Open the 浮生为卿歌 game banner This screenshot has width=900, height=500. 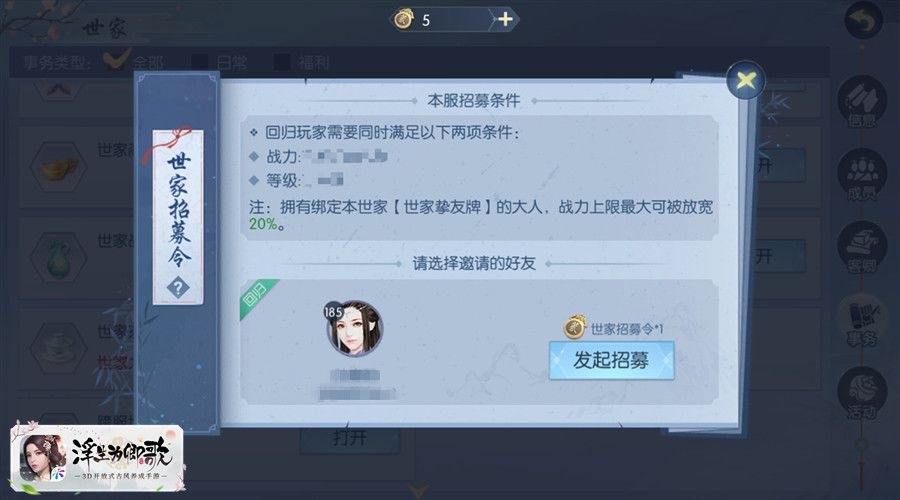point(97,458)
